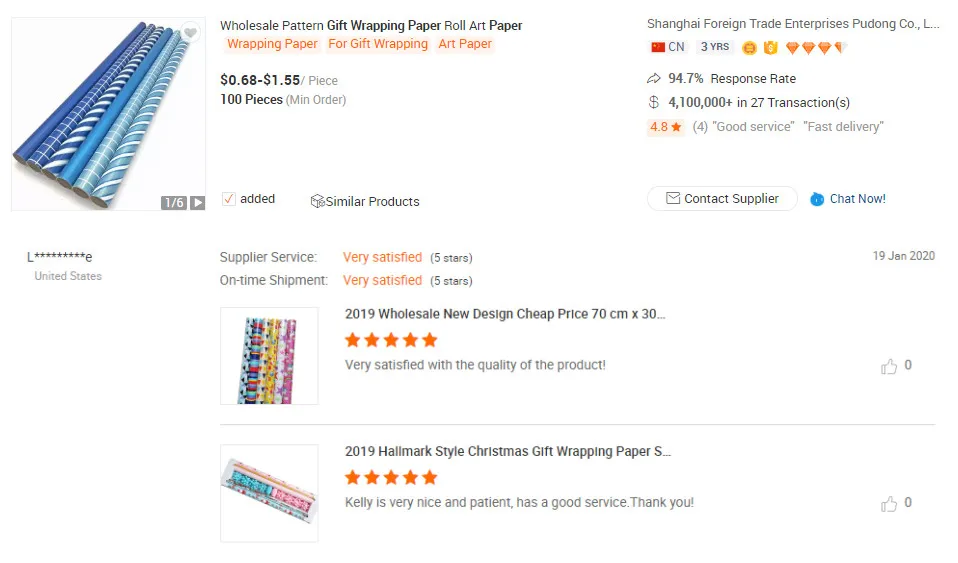958x563 pixels.
Task: Click the gold supplier badge icon
Action: [750, 47]
